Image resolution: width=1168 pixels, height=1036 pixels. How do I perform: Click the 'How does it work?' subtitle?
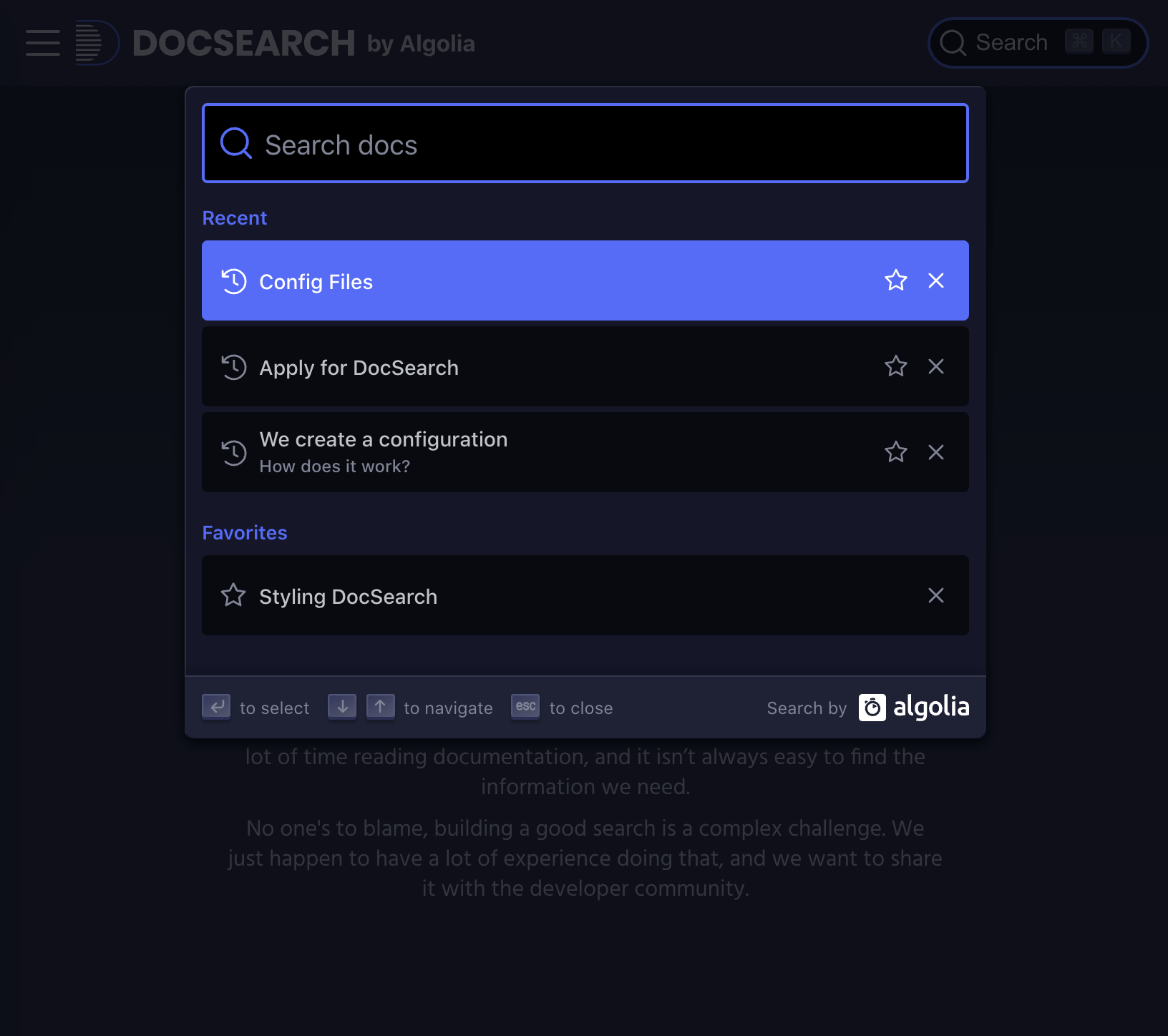pyautogui.click(x=335, y=466)
